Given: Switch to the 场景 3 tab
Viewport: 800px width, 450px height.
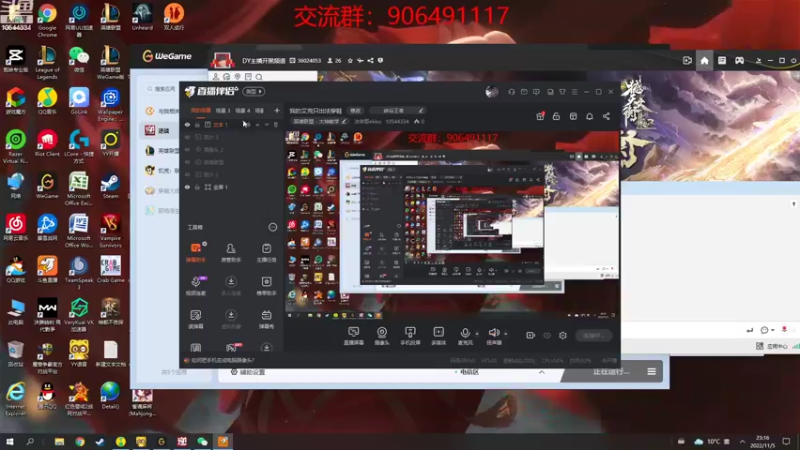Looking at the screenshot, I should [x=222, y=110].
